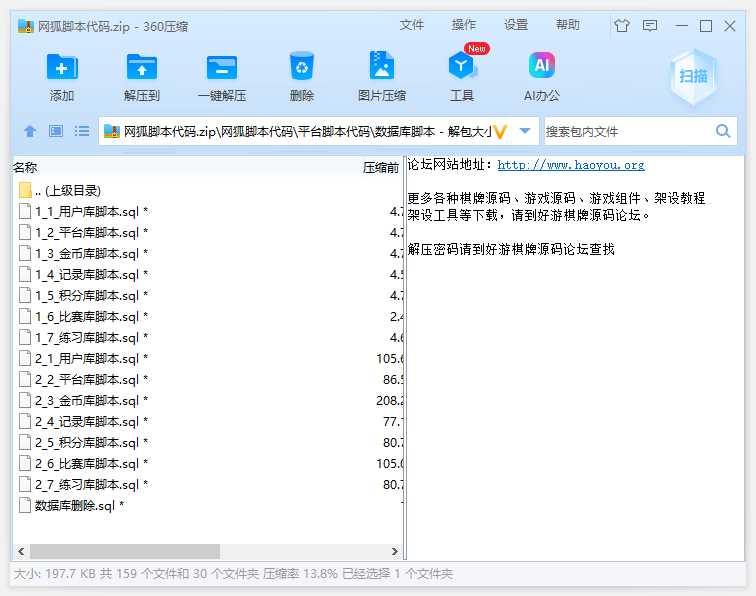This screenshot has height=596, width=756.
Task: Click the 扫描 (Scan) hexagon button
Action: (x=693, y=77)
